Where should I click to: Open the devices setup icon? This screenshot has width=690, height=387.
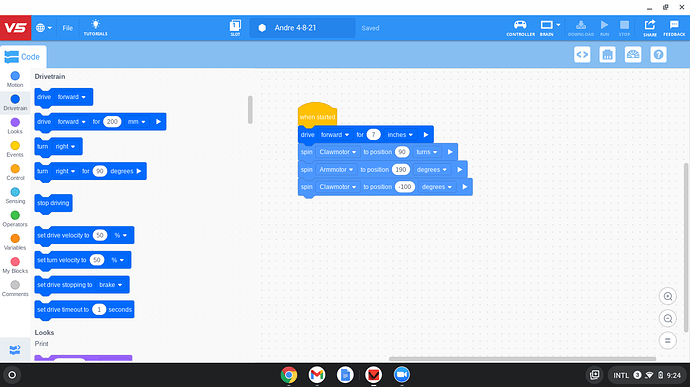point(608,55)
